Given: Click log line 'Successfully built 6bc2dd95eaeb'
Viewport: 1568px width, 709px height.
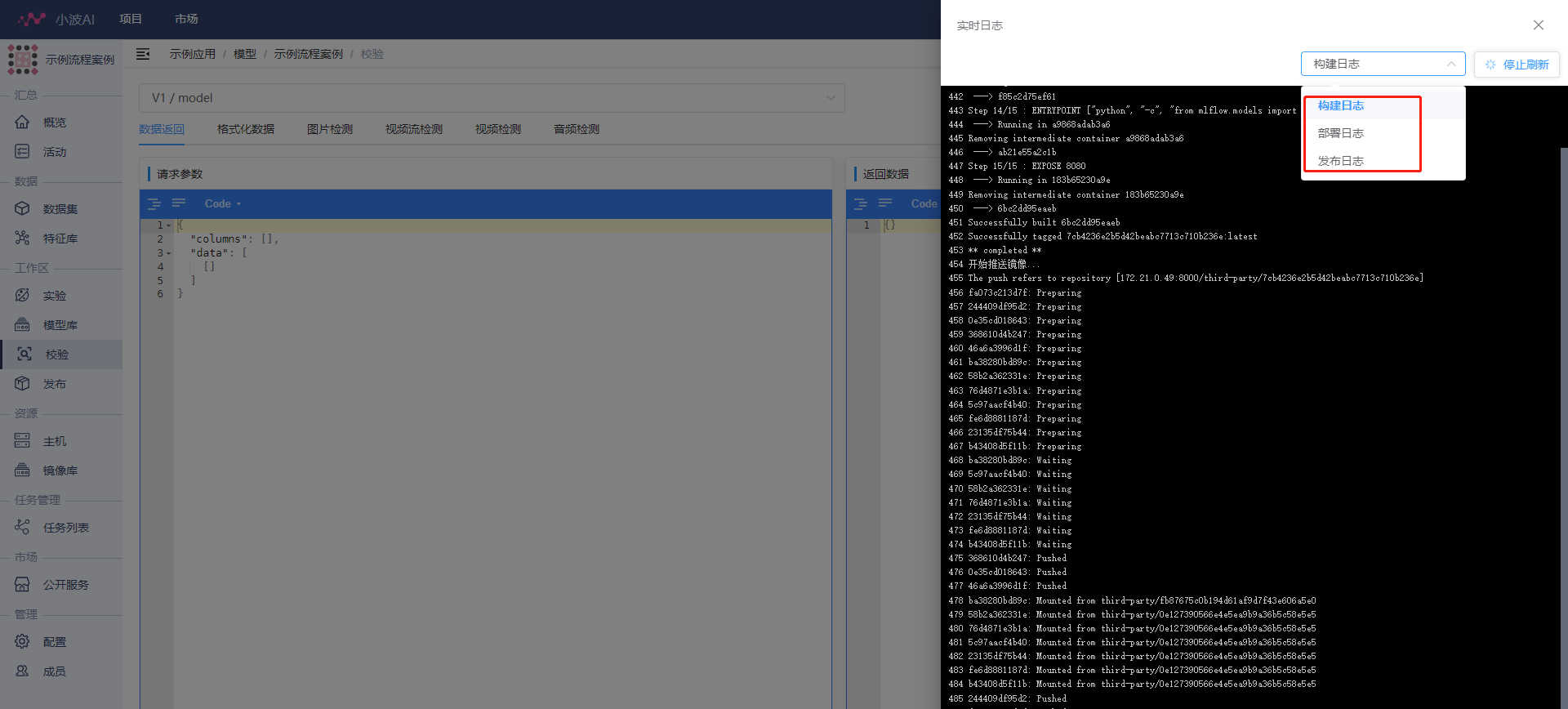Looking at the screenshot, I should tap(1044, 222).
